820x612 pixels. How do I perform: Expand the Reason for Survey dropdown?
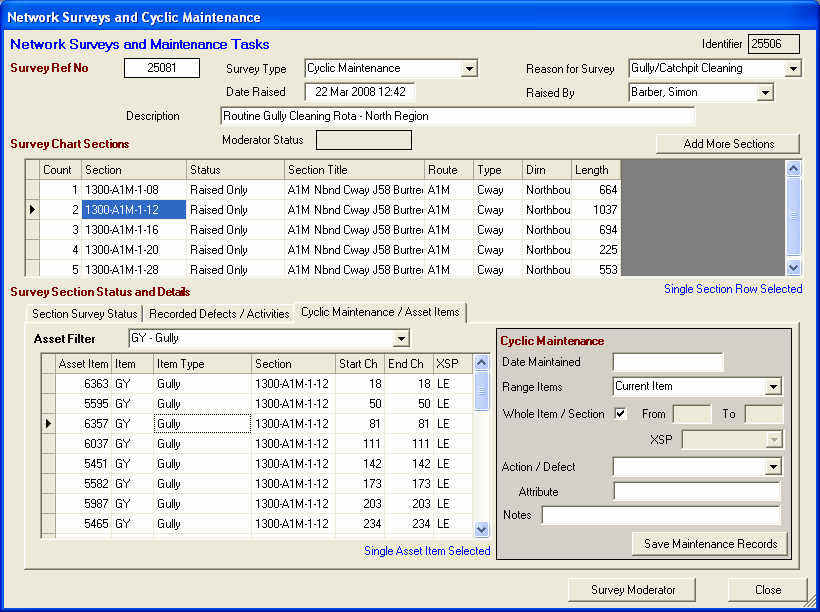point(793,69)
